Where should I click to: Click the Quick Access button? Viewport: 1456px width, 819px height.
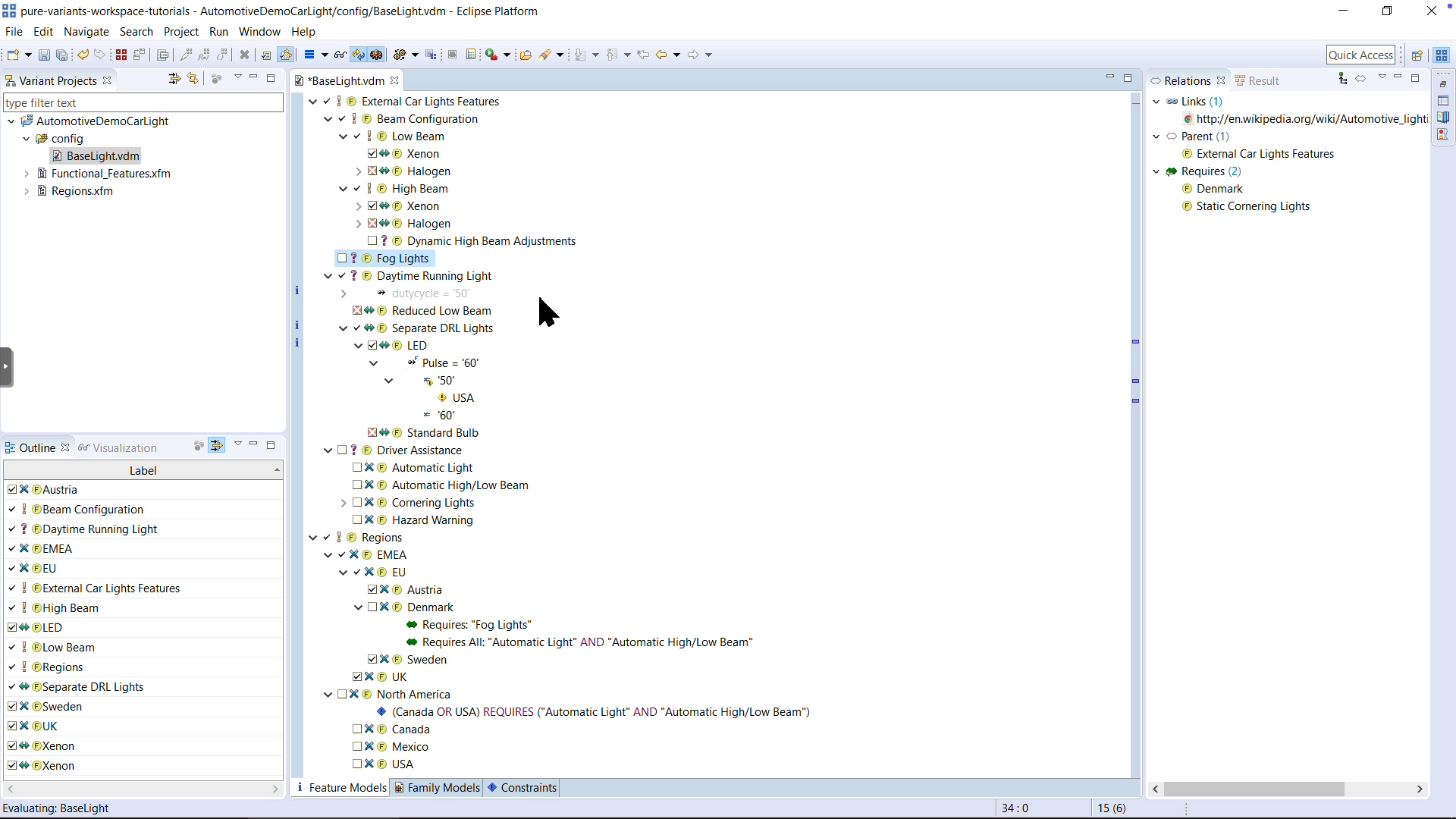click(1363, 55)
